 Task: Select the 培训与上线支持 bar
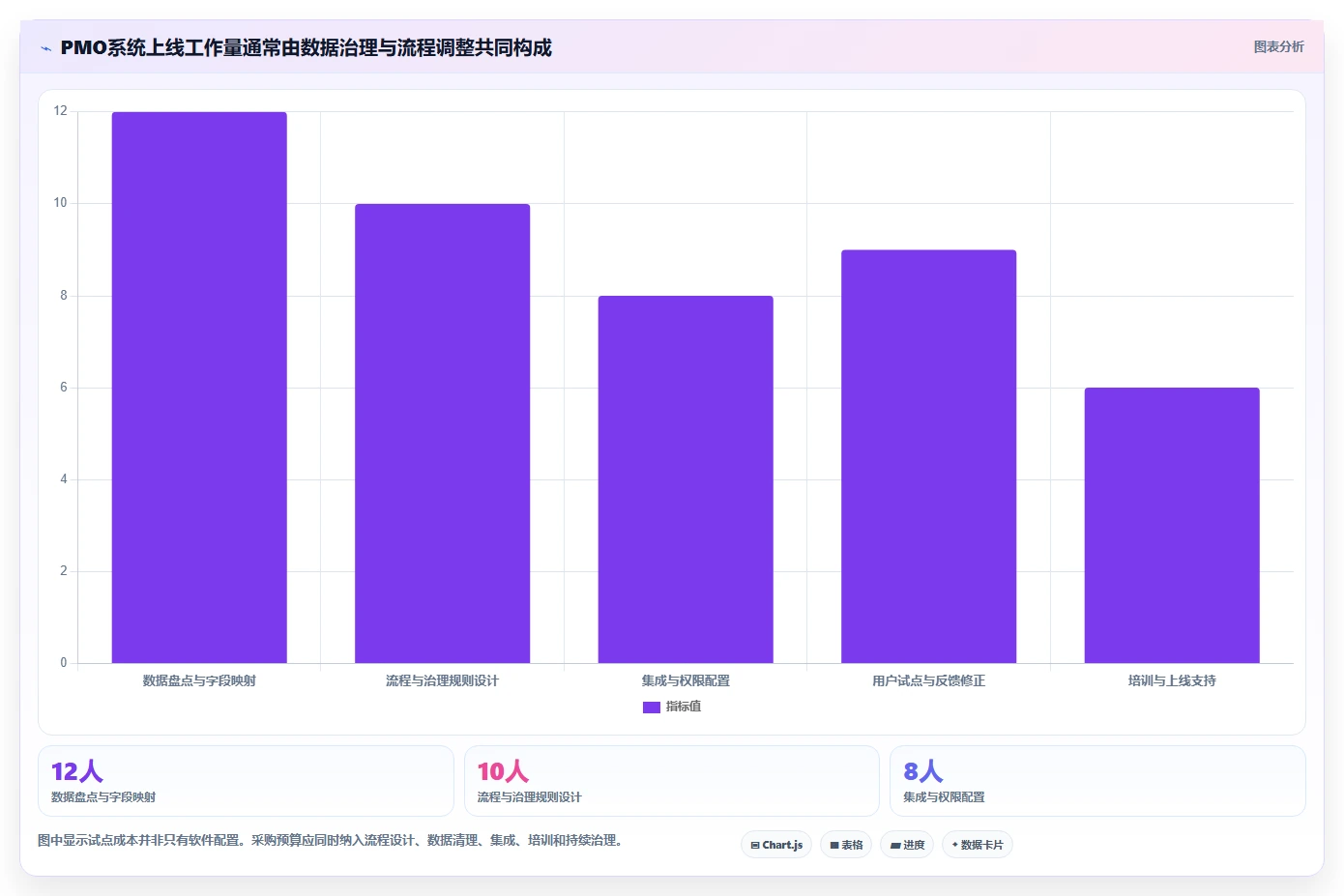[x=1172, y=525]
